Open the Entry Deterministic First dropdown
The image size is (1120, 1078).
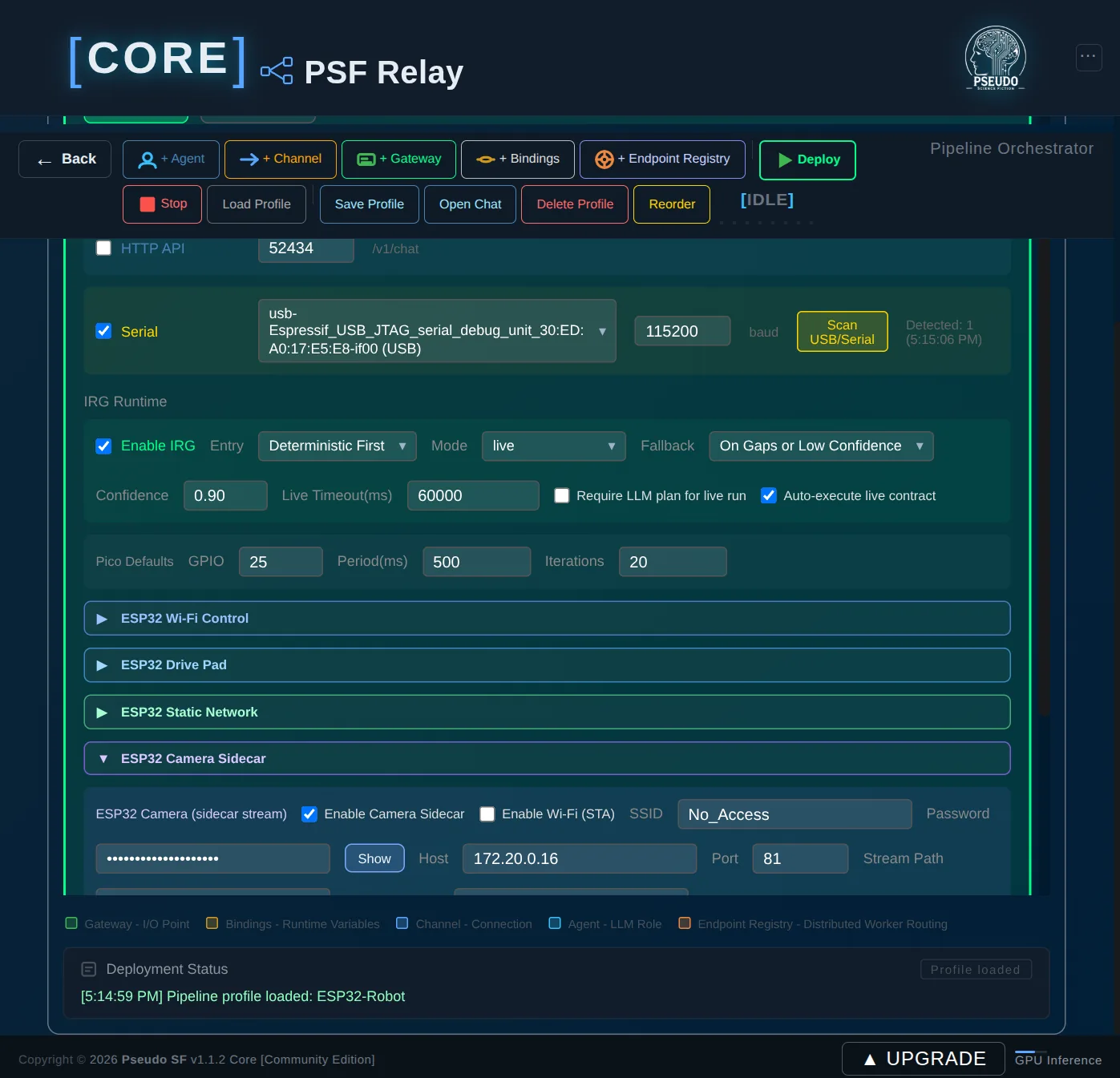(x=337, y=446)
